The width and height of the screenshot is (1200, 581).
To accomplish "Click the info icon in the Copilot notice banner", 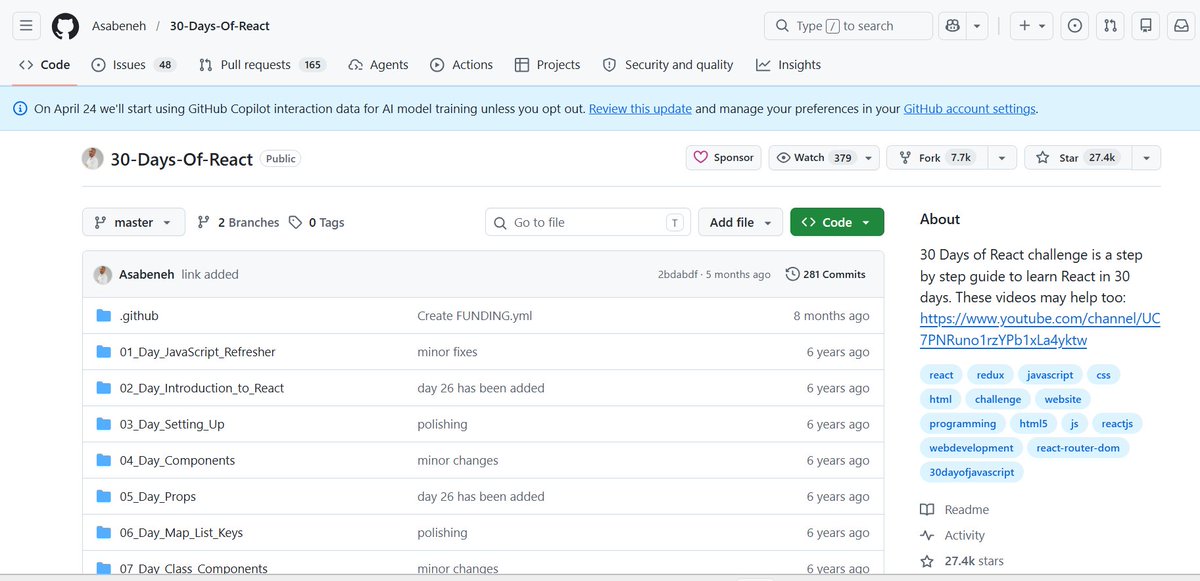I will (x=21, y=109).
